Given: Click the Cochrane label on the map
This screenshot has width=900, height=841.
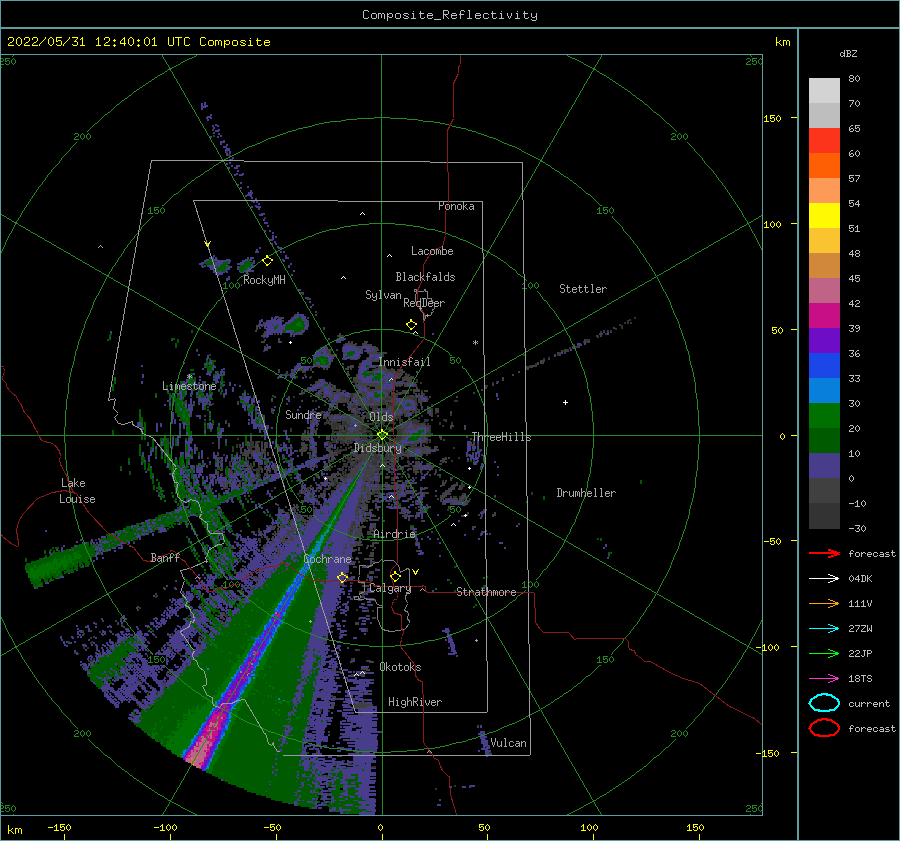Looking at the screenshot, I should click(x=327, y=559).
